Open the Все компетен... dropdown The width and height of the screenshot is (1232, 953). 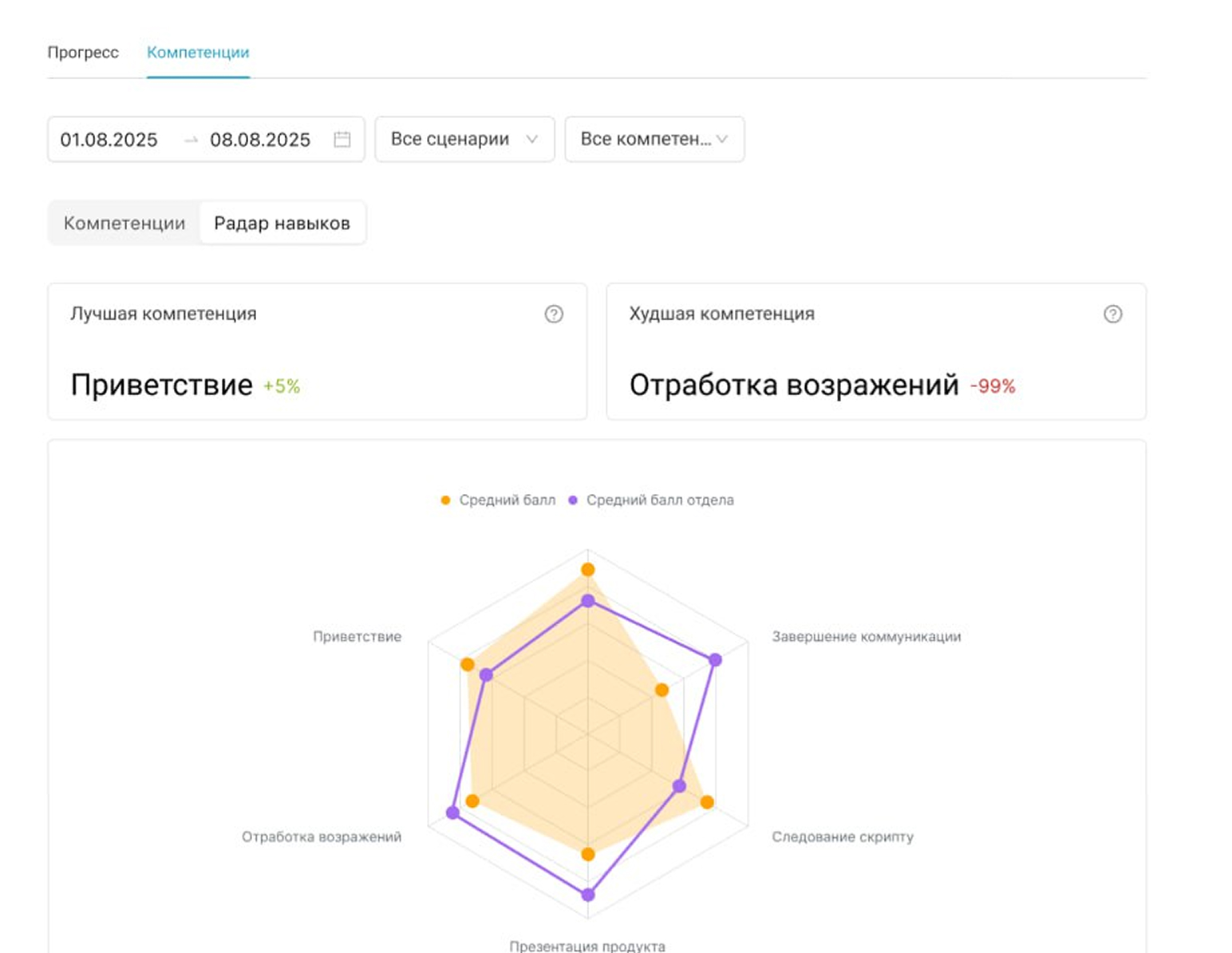pyautogui.click(x=654, y=140)
